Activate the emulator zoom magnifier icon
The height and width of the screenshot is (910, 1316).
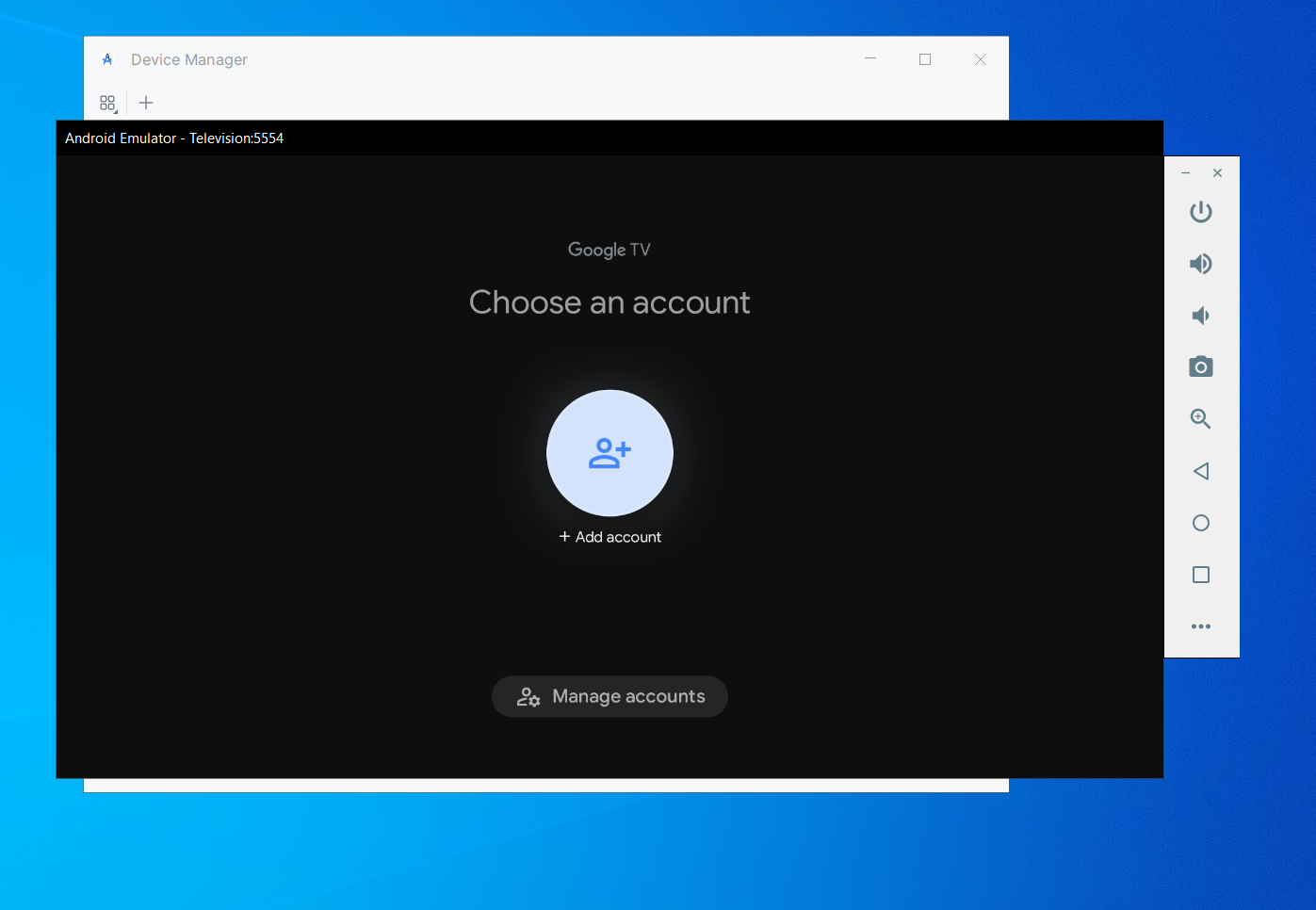coord(1200,418)
